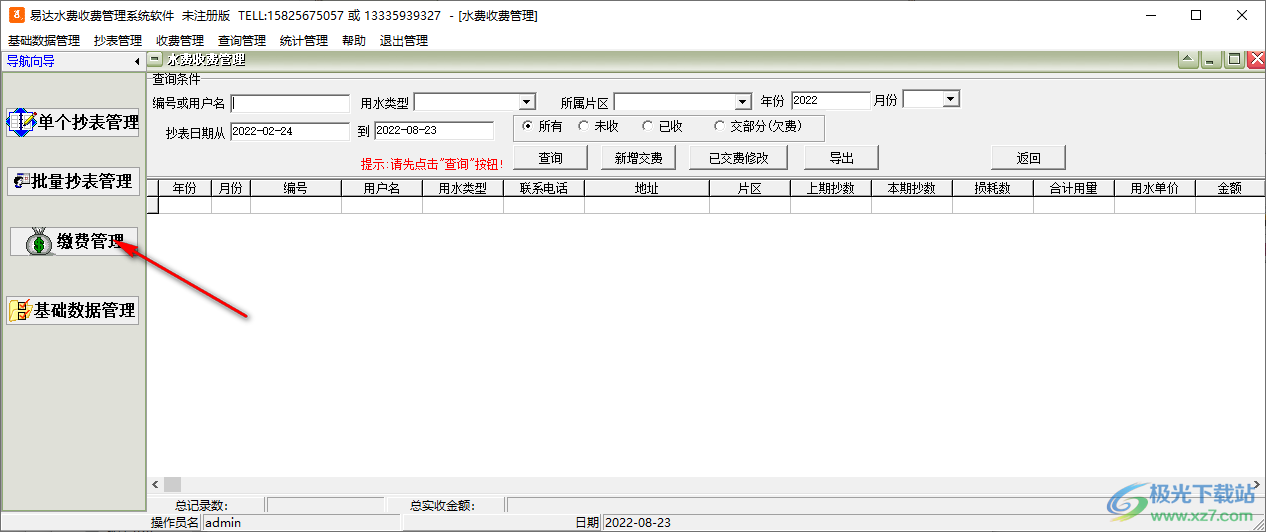Click the start date field 2022-02-24
Viewport: 1266px width, 532px height.
[x=290, y=131]
